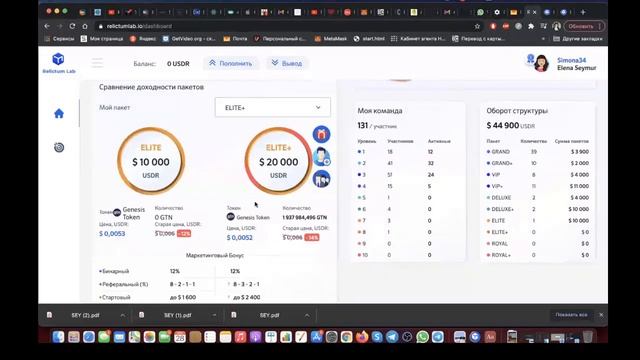Open the browser home button
Screen dimensions: 640x360
tap(85, 26)
